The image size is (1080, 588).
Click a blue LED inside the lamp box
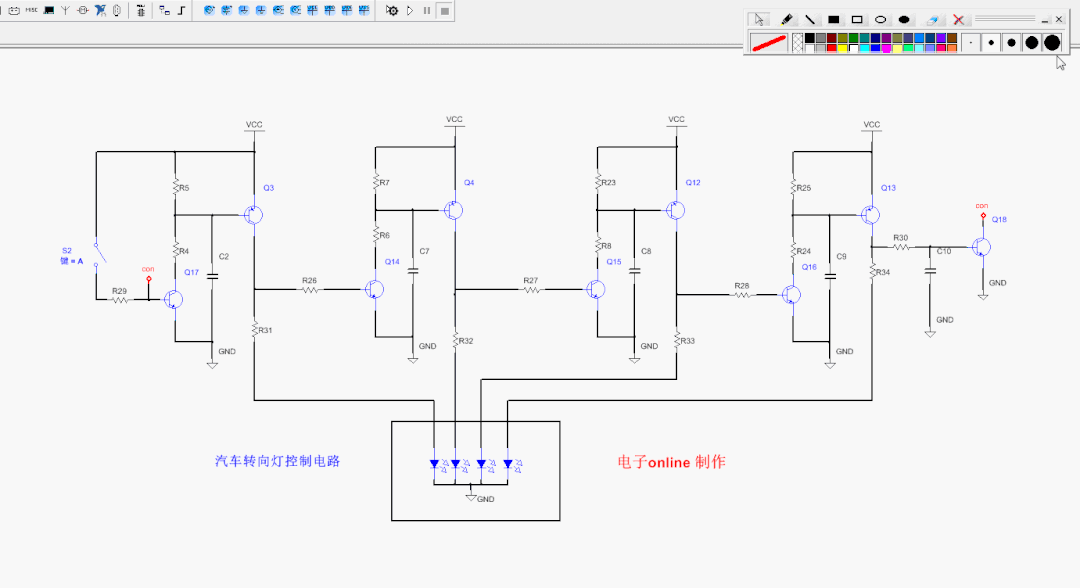pos(435,463)
